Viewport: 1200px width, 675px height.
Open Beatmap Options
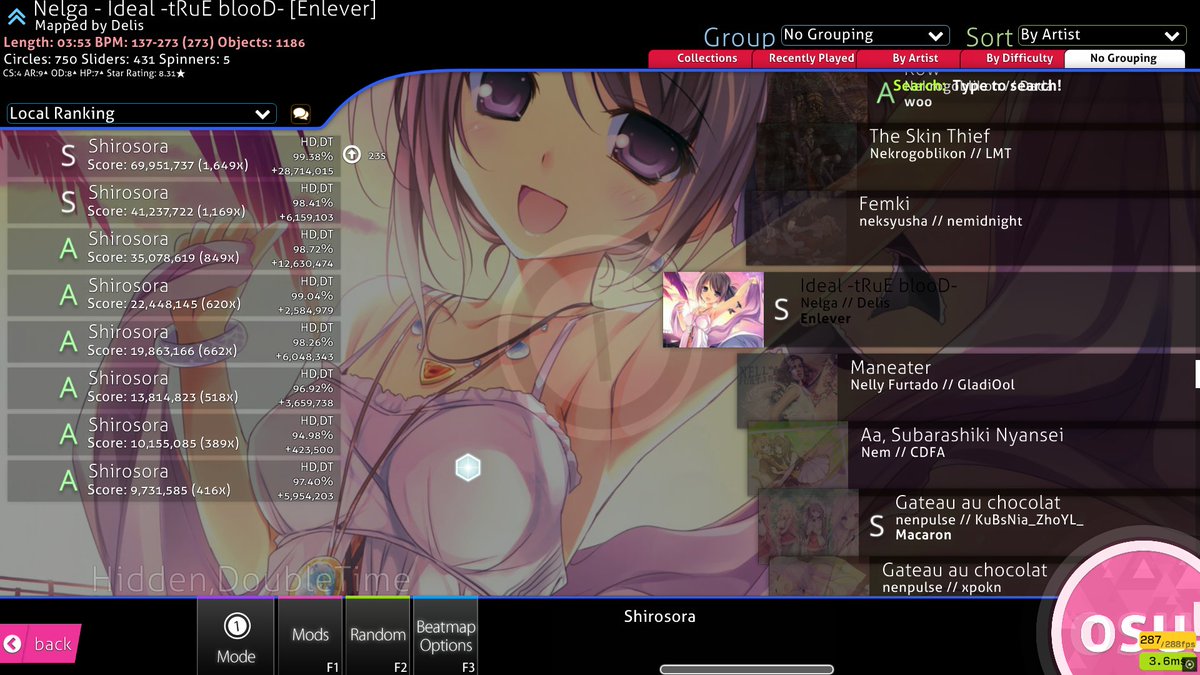pyautogui.click(x=445, y=636)
